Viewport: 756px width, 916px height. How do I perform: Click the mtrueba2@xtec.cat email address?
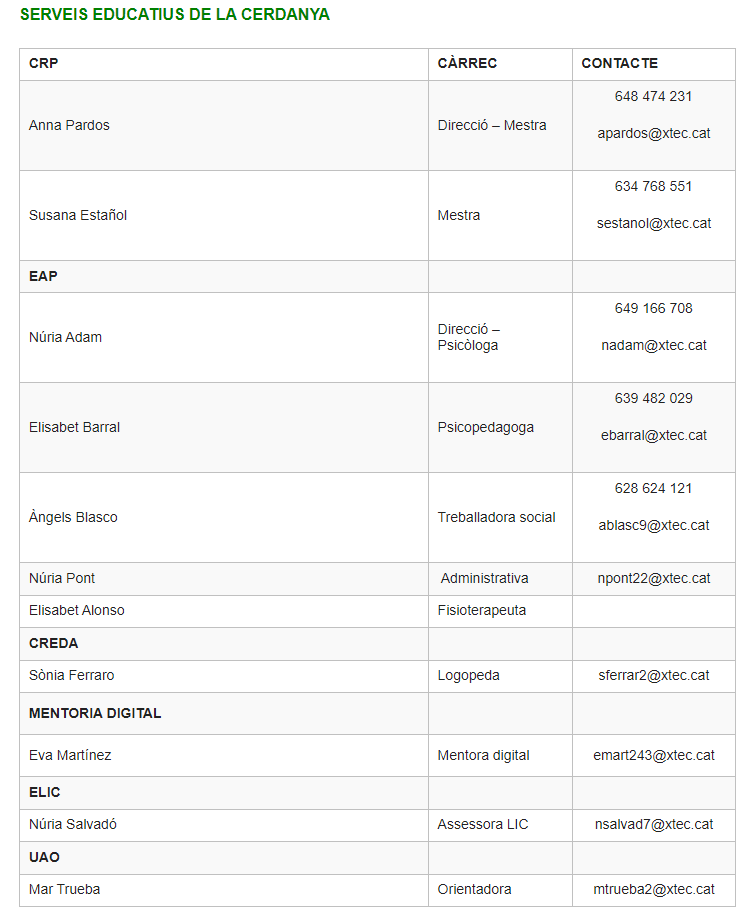point(654,889)
